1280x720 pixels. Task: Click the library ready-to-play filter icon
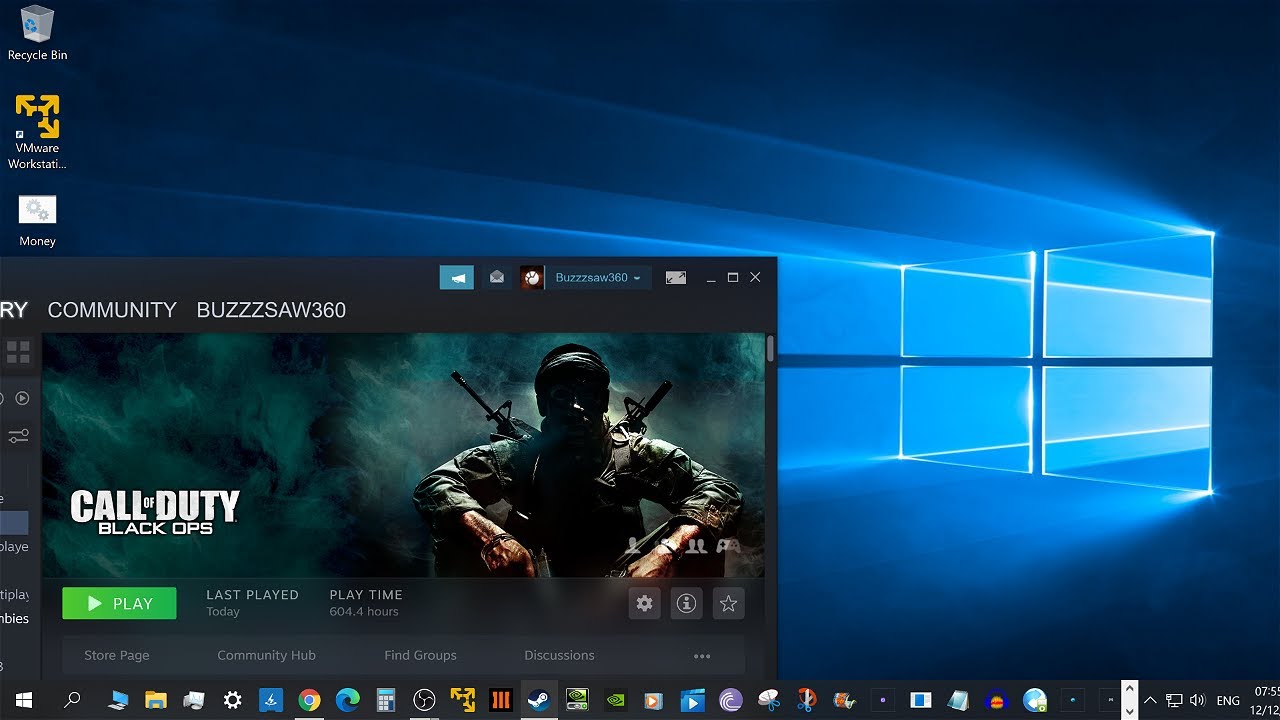(x=22, y=398)
